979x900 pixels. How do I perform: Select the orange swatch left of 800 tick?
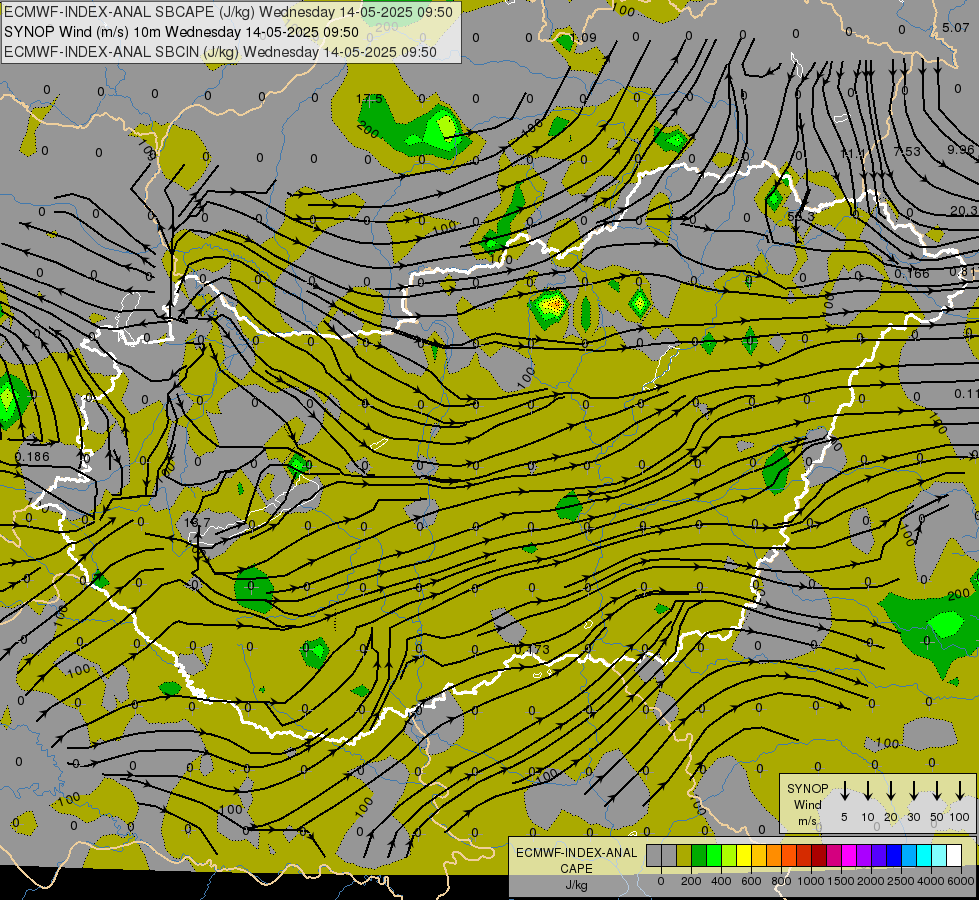774,855
